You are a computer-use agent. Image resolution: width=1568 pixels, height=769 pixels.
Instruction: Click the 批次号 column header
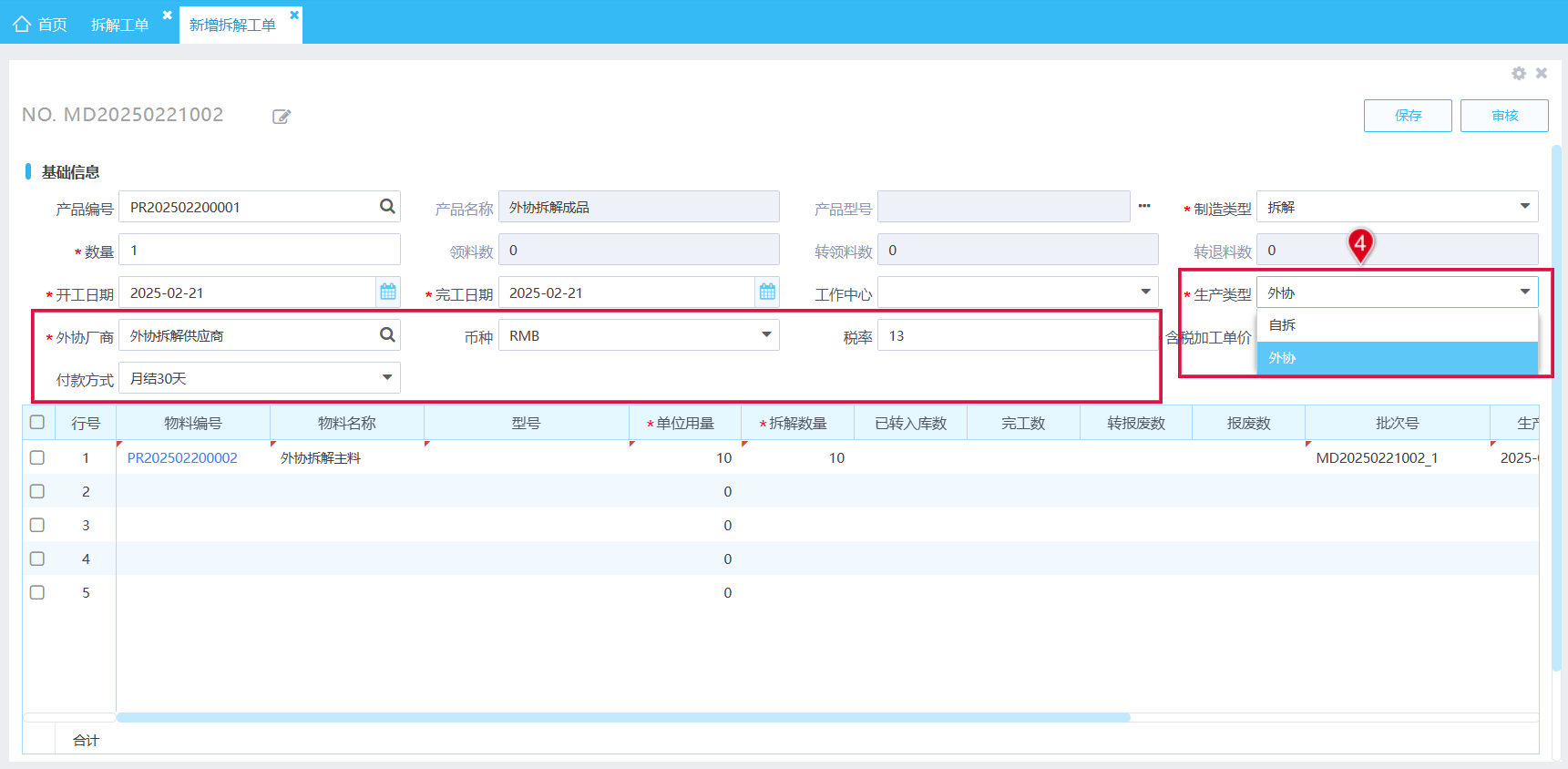[1398, 423]
